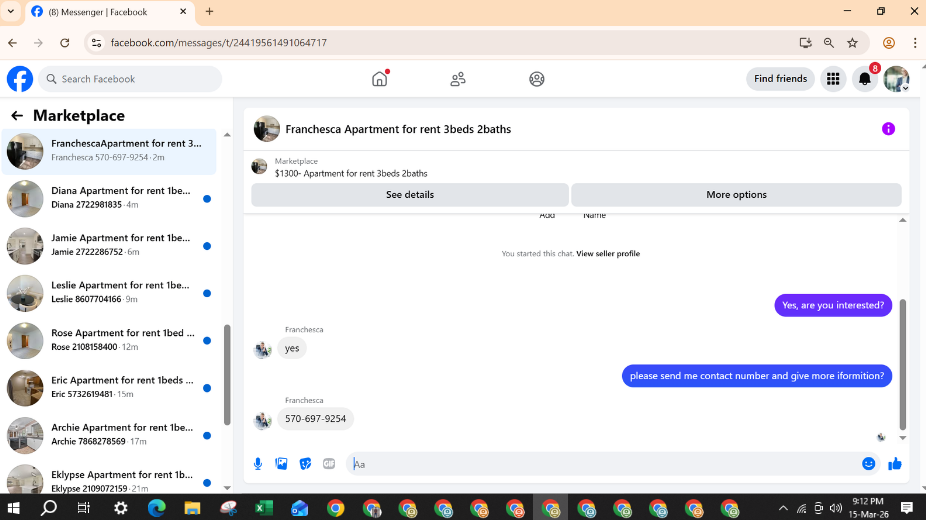Open Diana Apartment for rent conversation
The width and height of the screenshot is (926, 520).
coord(109,198)
